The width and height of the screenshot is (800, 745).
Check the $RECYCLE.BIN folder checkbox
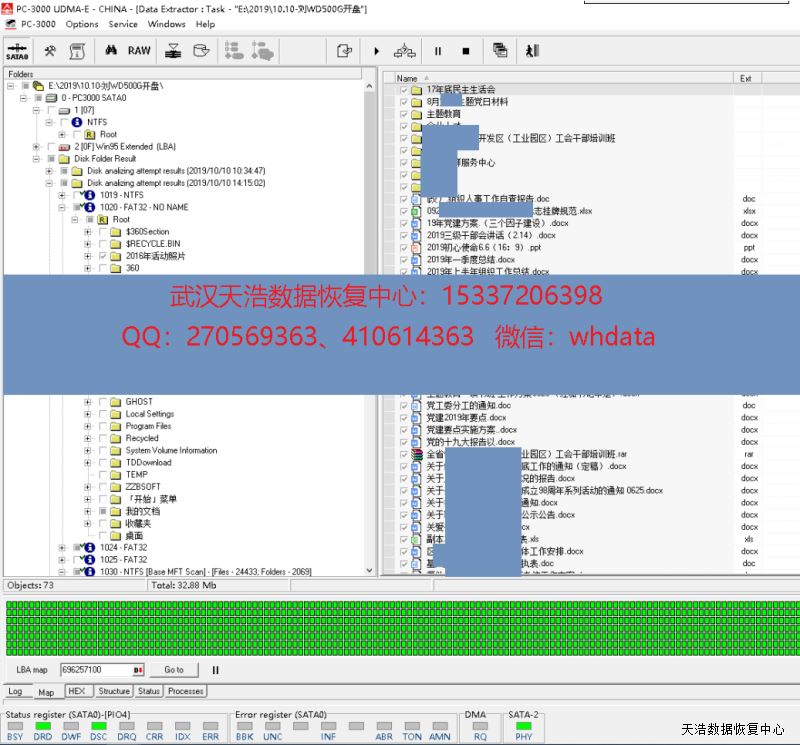coord(102,244)
